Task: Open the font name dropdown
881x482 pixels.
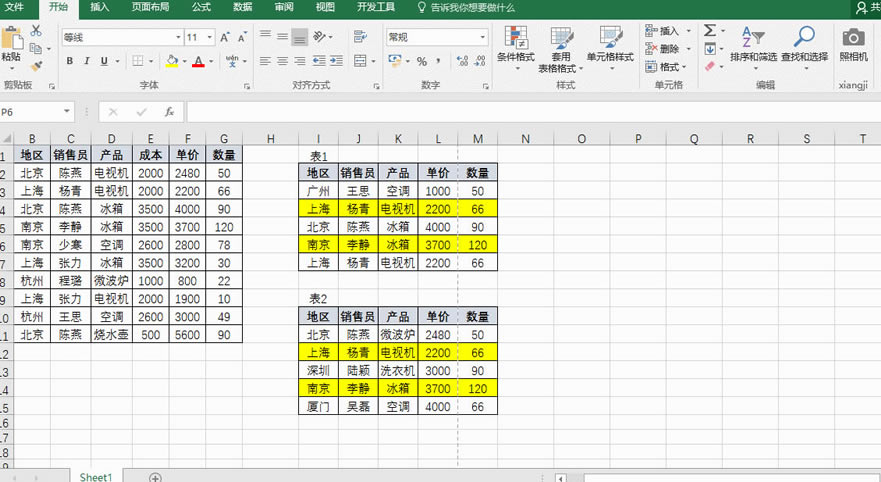Action: click(x=178, y=37)
